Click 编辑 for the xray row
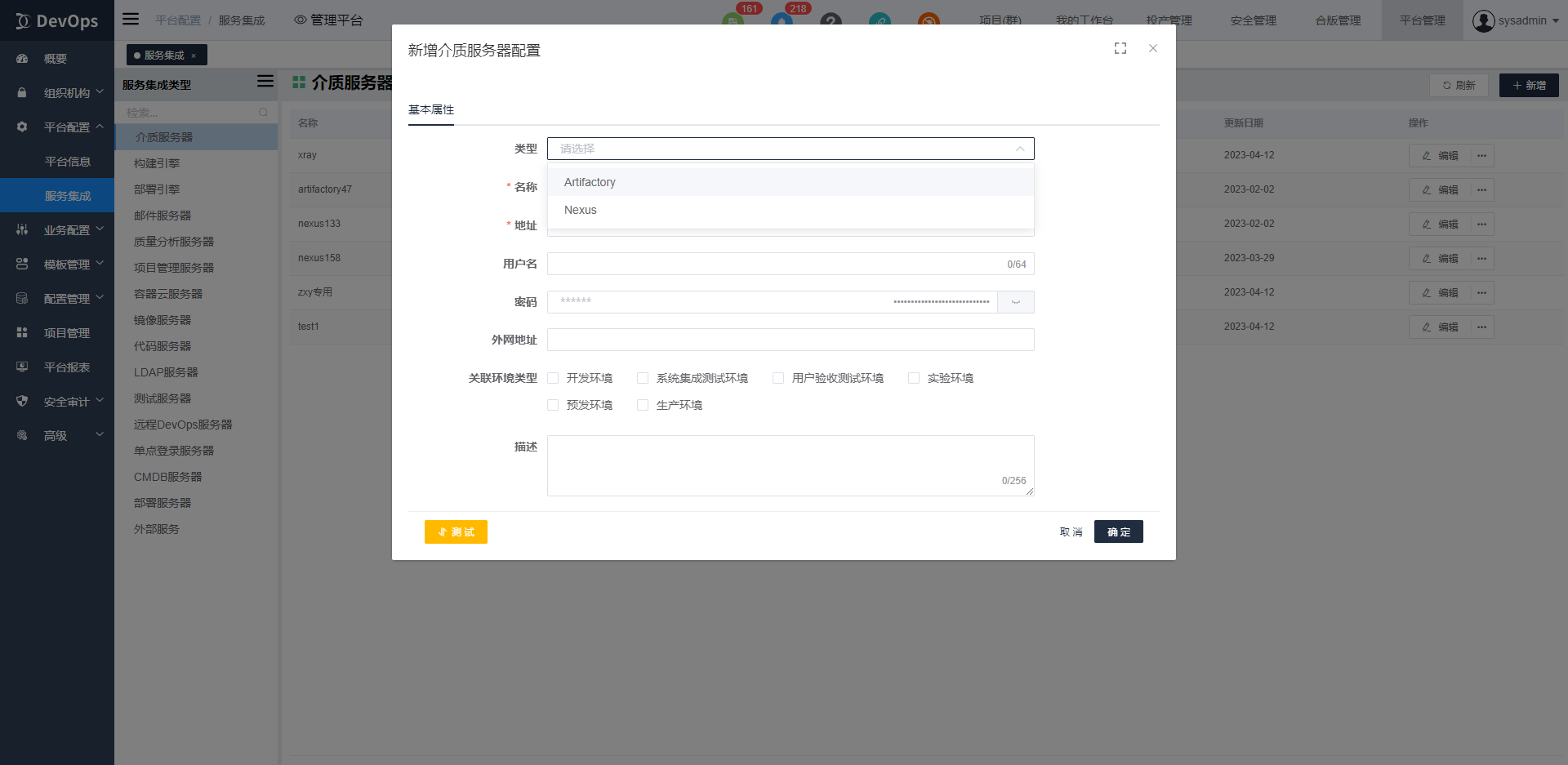 click(1440, 155)
